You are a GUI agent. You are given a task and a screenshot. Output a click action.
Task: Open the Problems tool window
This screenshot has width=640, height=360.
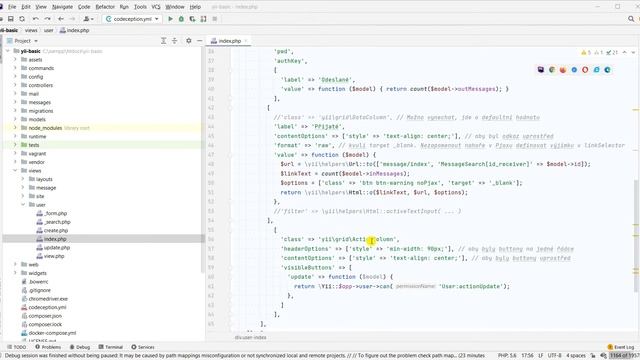[x=48, y=347]
